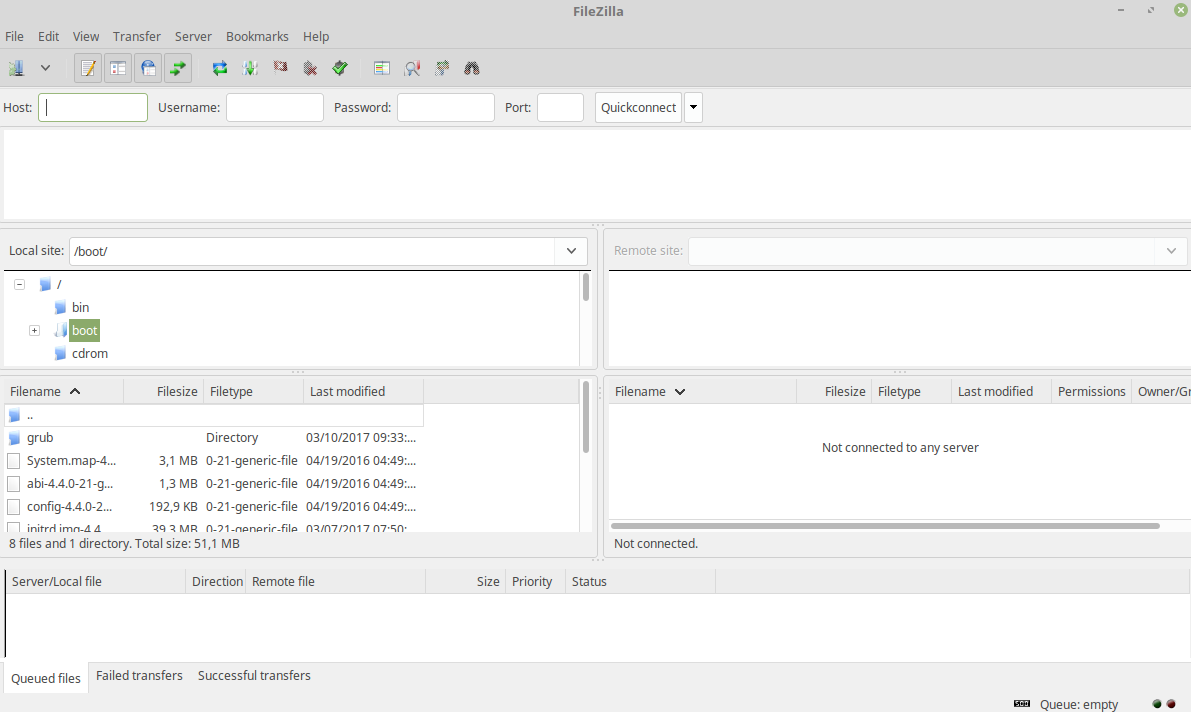Screen dimensions: 1191x712
Task: Open the Quickconnect history dropdown
Action: tap(693, 107)
